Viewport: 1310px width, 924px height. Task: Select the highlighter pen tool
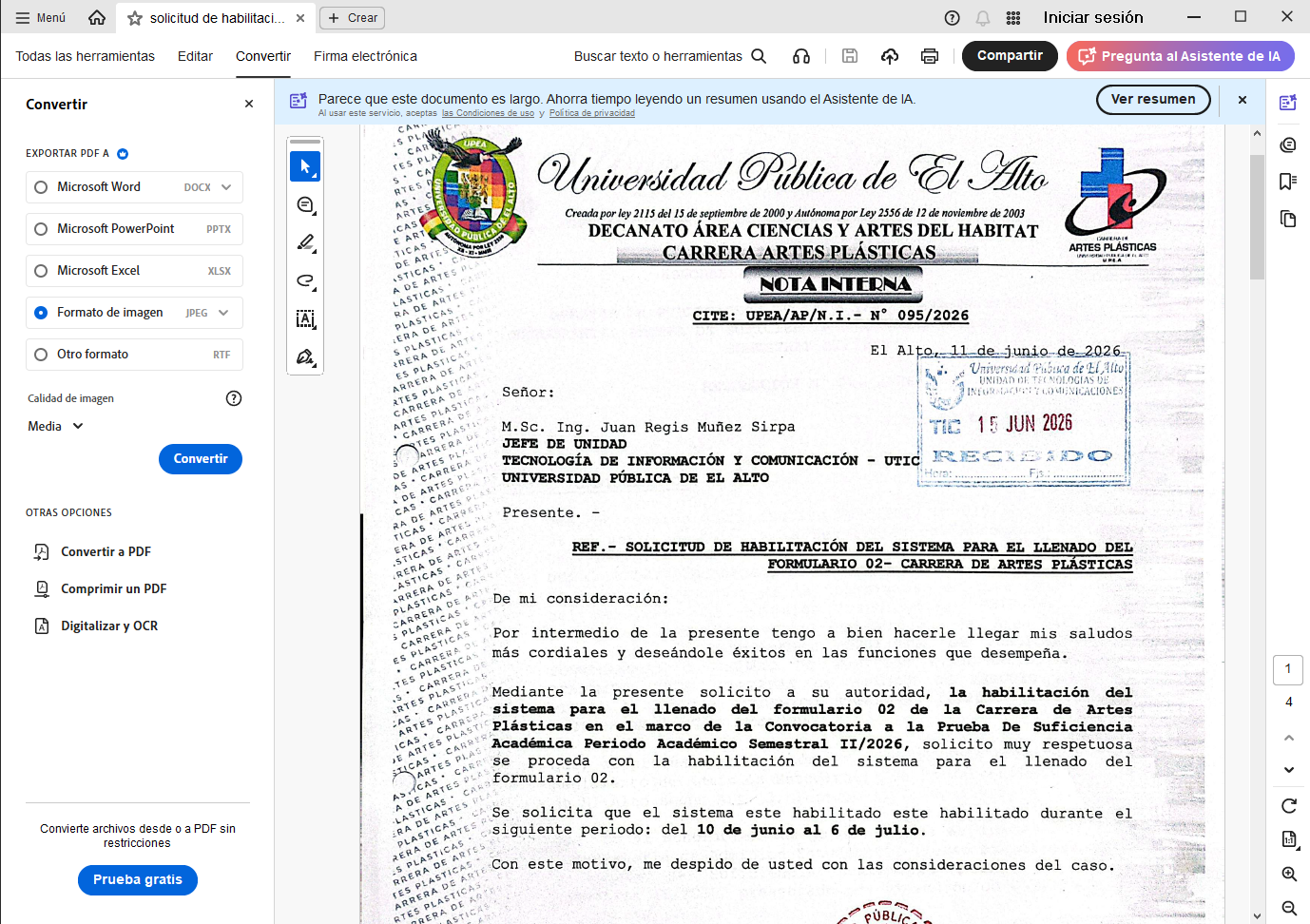(305, 242)
